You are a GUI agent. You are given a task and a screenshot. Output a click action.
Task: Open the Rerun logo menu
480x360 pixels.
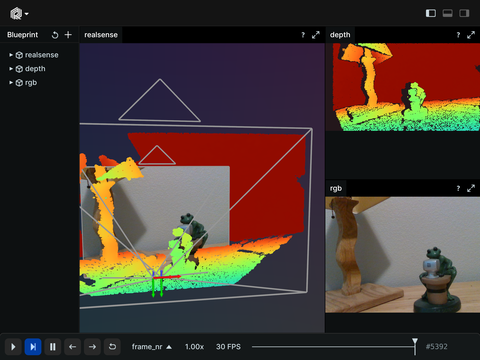19,14
